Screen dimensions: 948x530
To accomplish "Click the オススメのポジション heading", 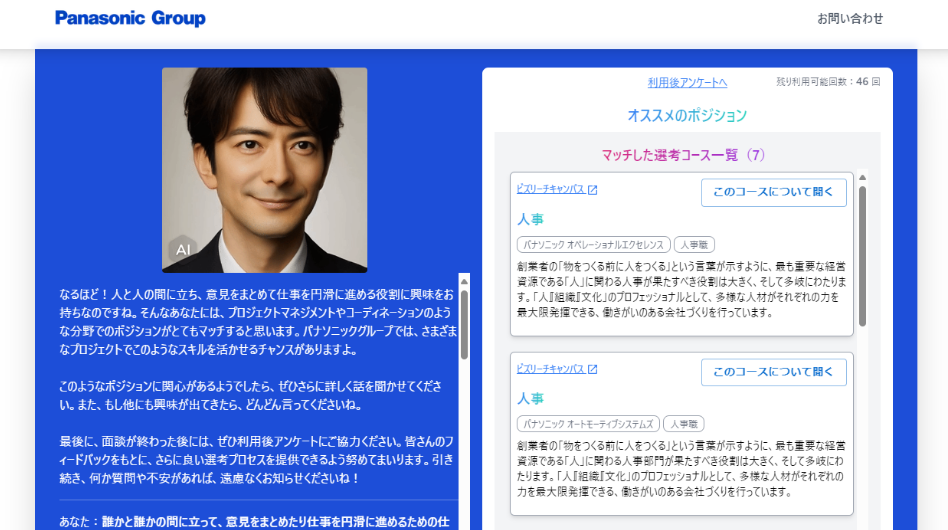I will pos(687,115).
